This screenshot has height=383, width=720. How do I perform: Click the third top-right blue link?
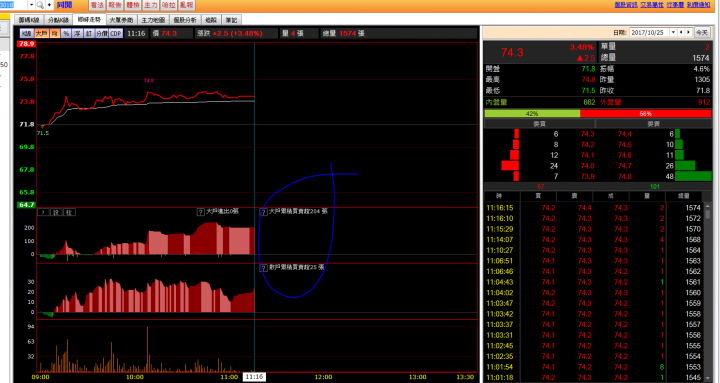tap(675, 5)
